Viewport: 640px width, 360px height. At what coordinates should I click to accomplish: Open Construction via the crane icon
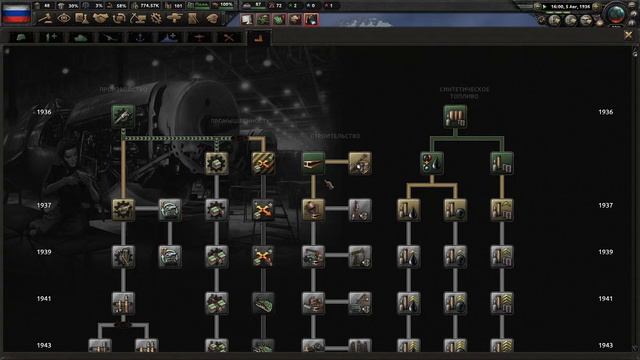(x=138, y=19)
